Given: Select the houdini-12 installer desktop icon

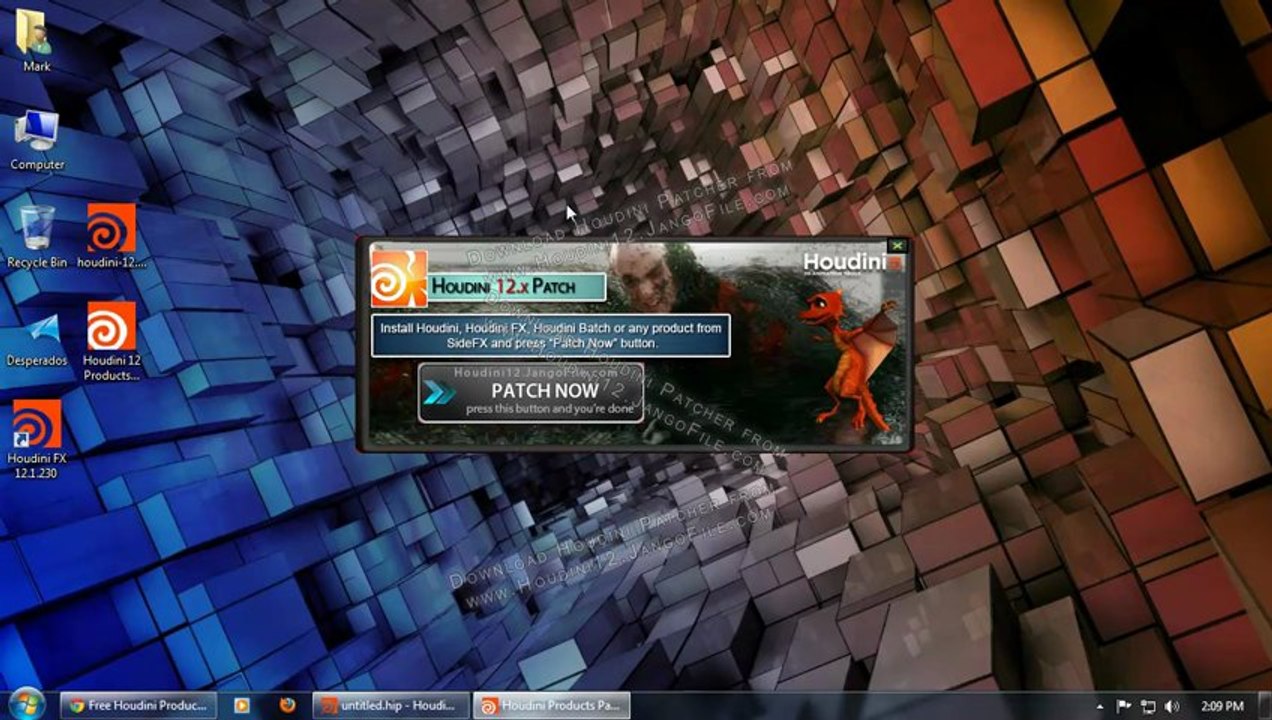Looking at the screenshot, I should tap(111, 237).
